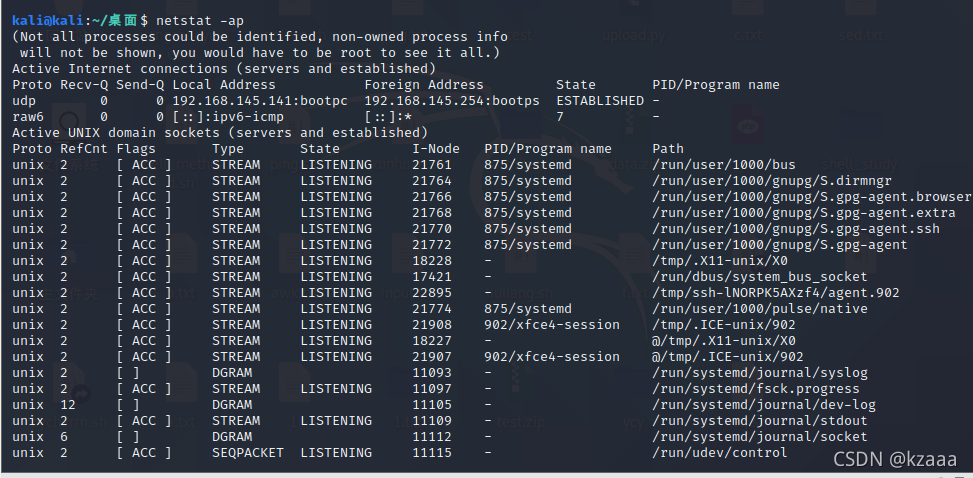Click the I-Node column header
973x478 pixels.
click(436, 149)
